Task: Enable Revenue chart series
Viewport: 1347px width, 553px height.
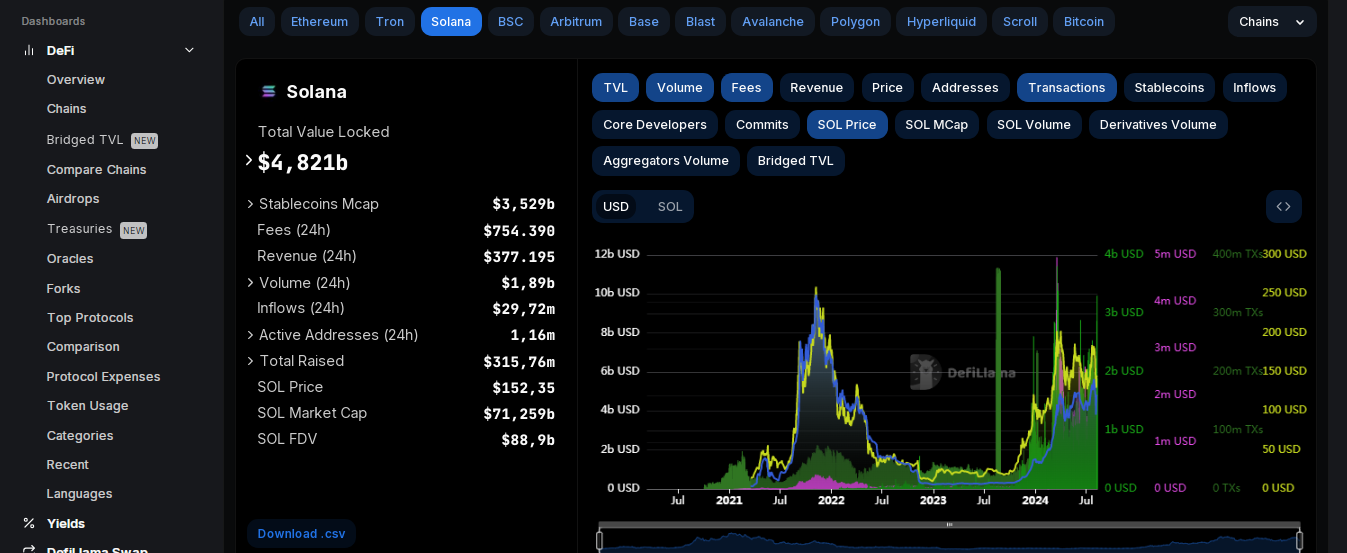Action: tap(816, 88)
